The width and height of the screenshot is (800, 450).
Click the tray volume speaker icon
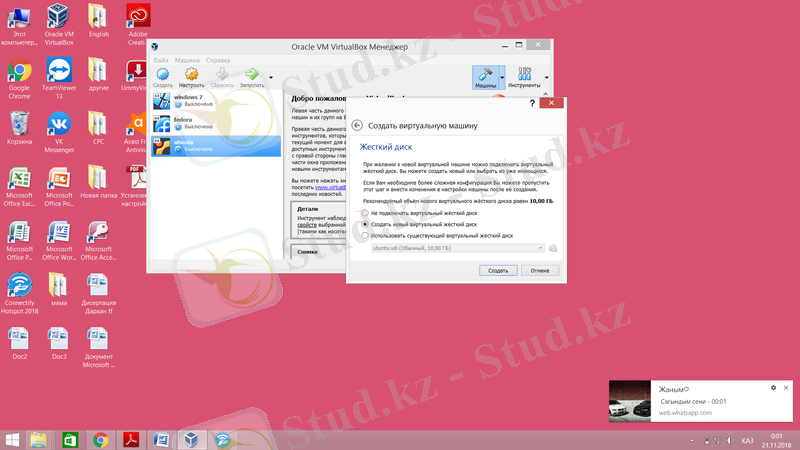(x=730, y=440)
